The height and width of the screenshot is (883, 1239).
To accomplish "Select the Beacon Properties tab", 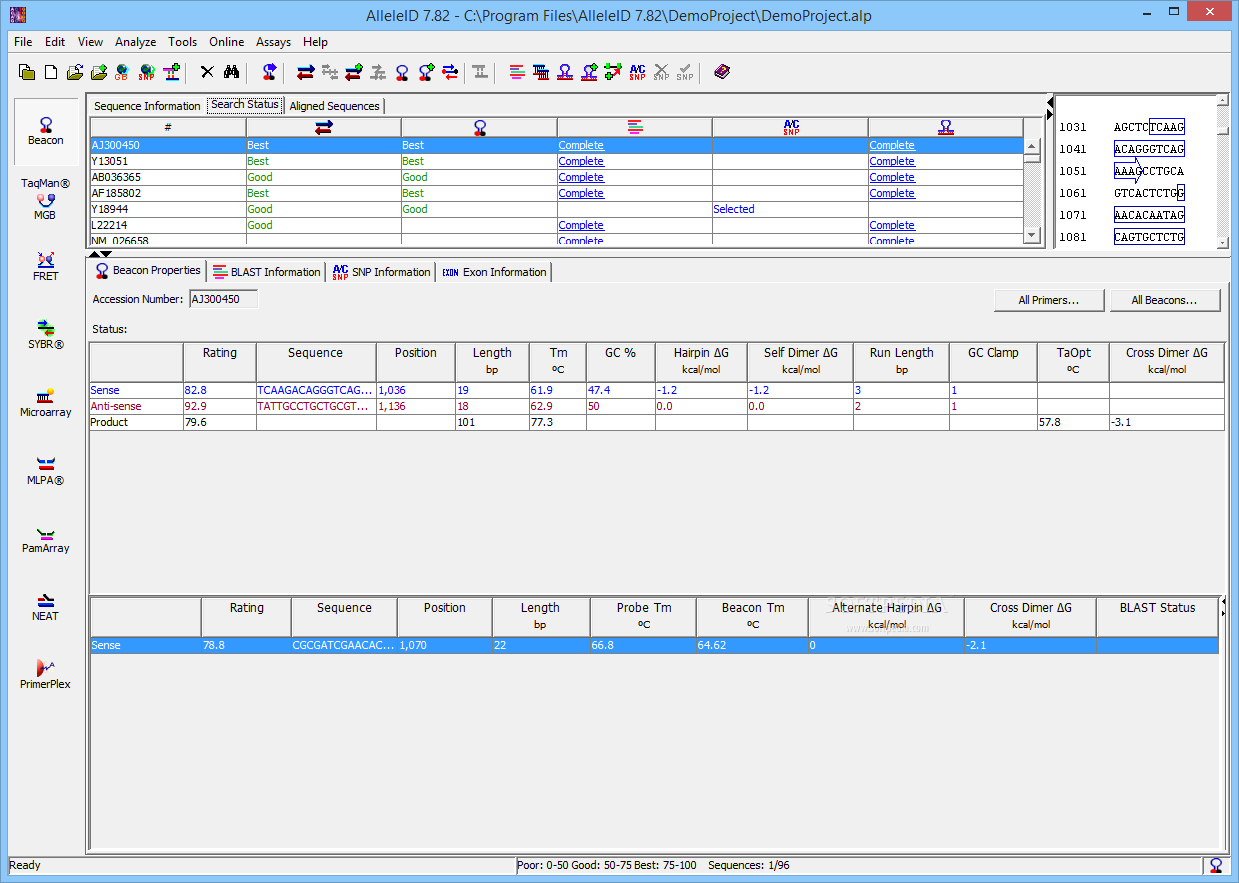I will tap(148, 270).
